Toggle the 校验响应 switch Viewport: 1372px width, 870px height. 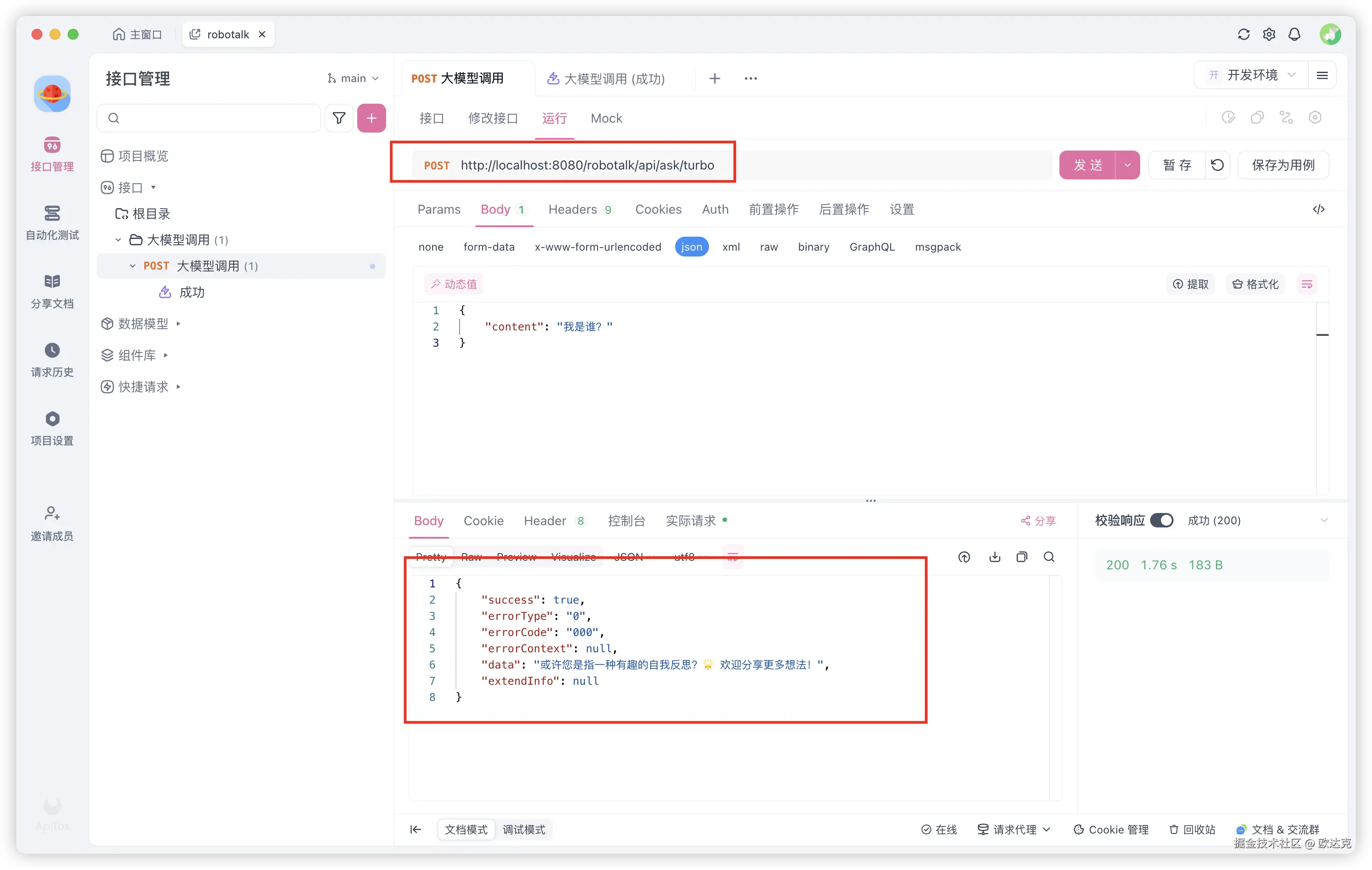[x=1161, y=520]
